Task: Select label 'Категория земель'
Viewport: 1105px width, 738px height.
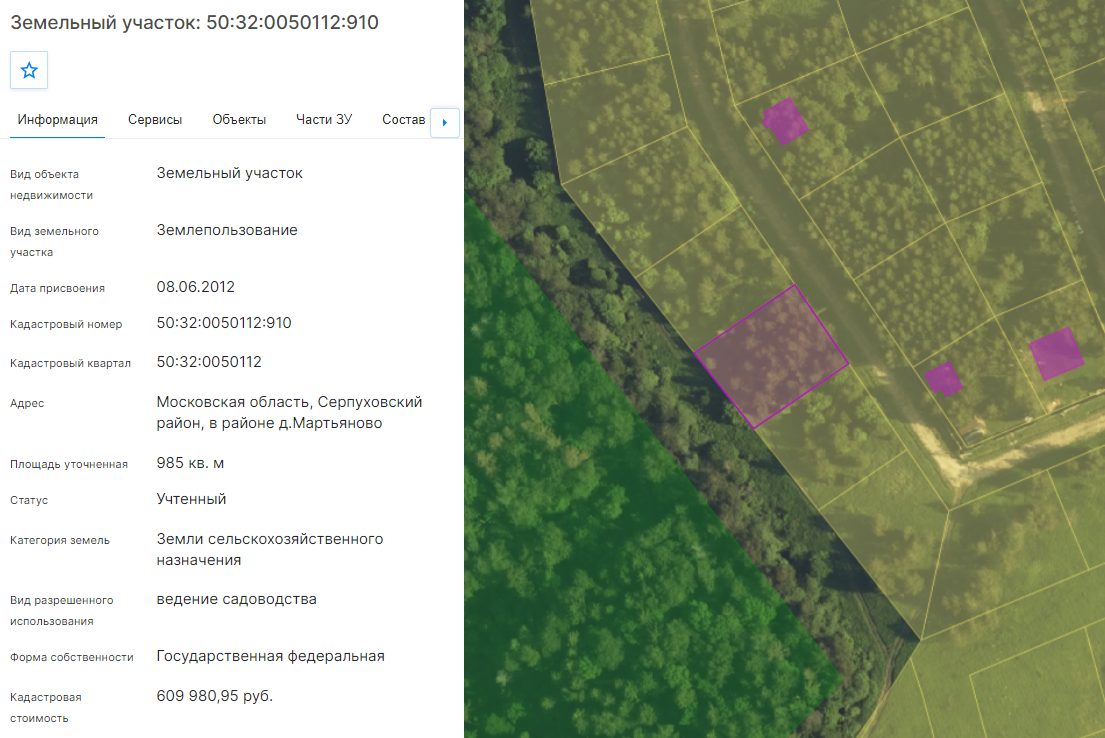Action: click(60, 540)
